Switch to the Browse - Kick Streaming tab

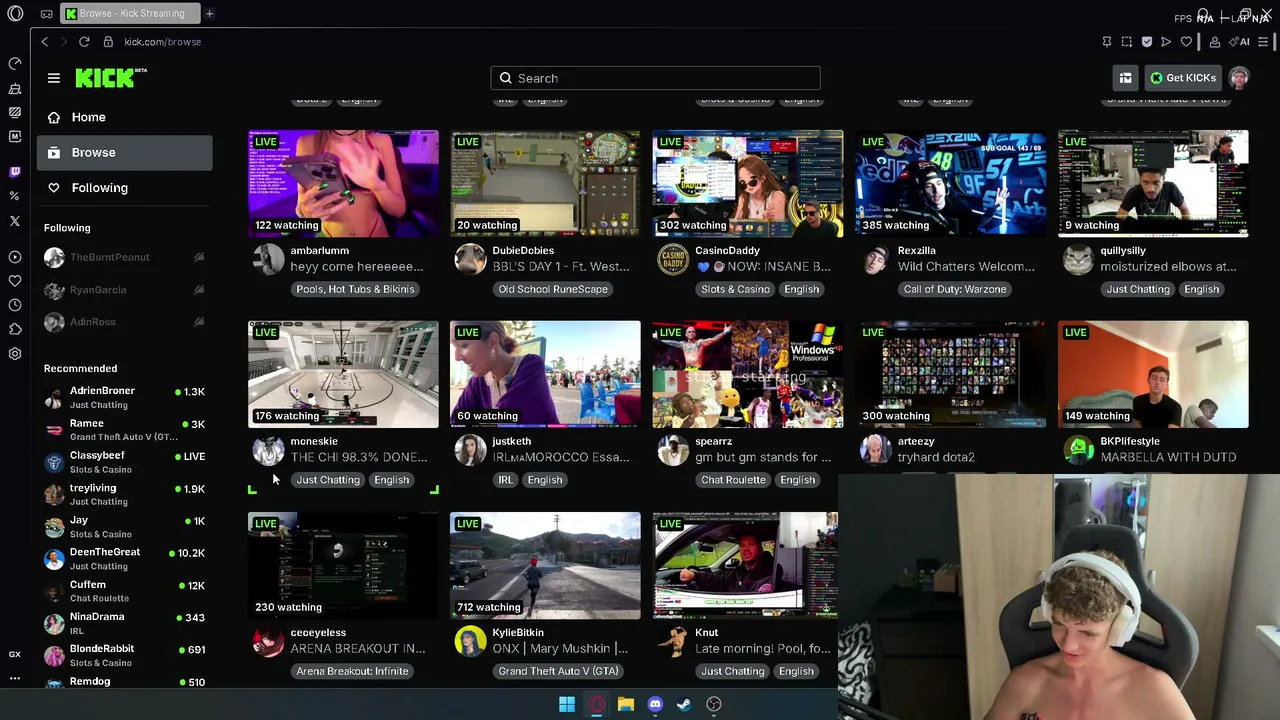click(130, 14)
